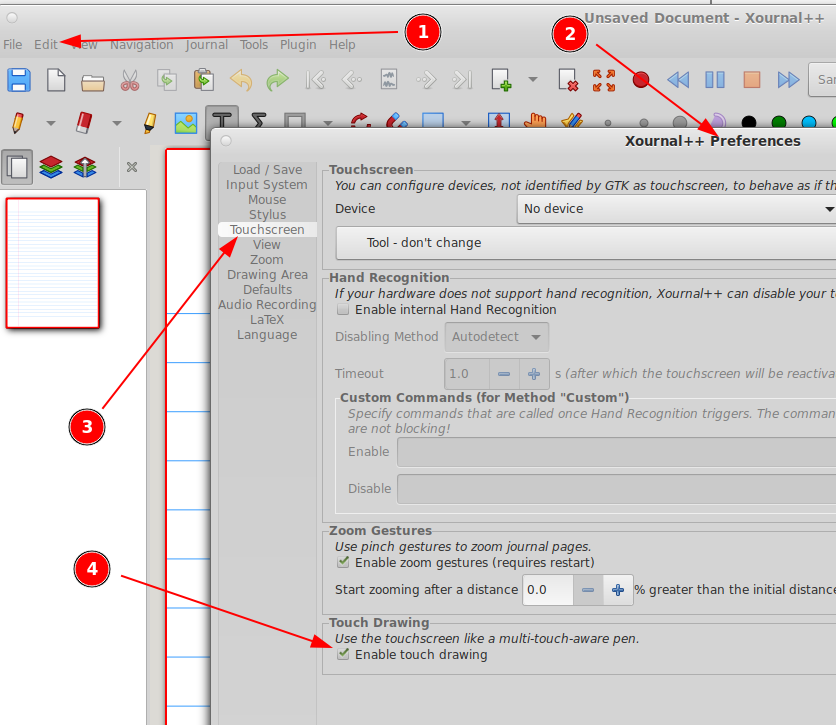Viewport: 836px width, 725px height.
Task: Increase zoom start distance with plus button
Action: [x=618, y=590]
